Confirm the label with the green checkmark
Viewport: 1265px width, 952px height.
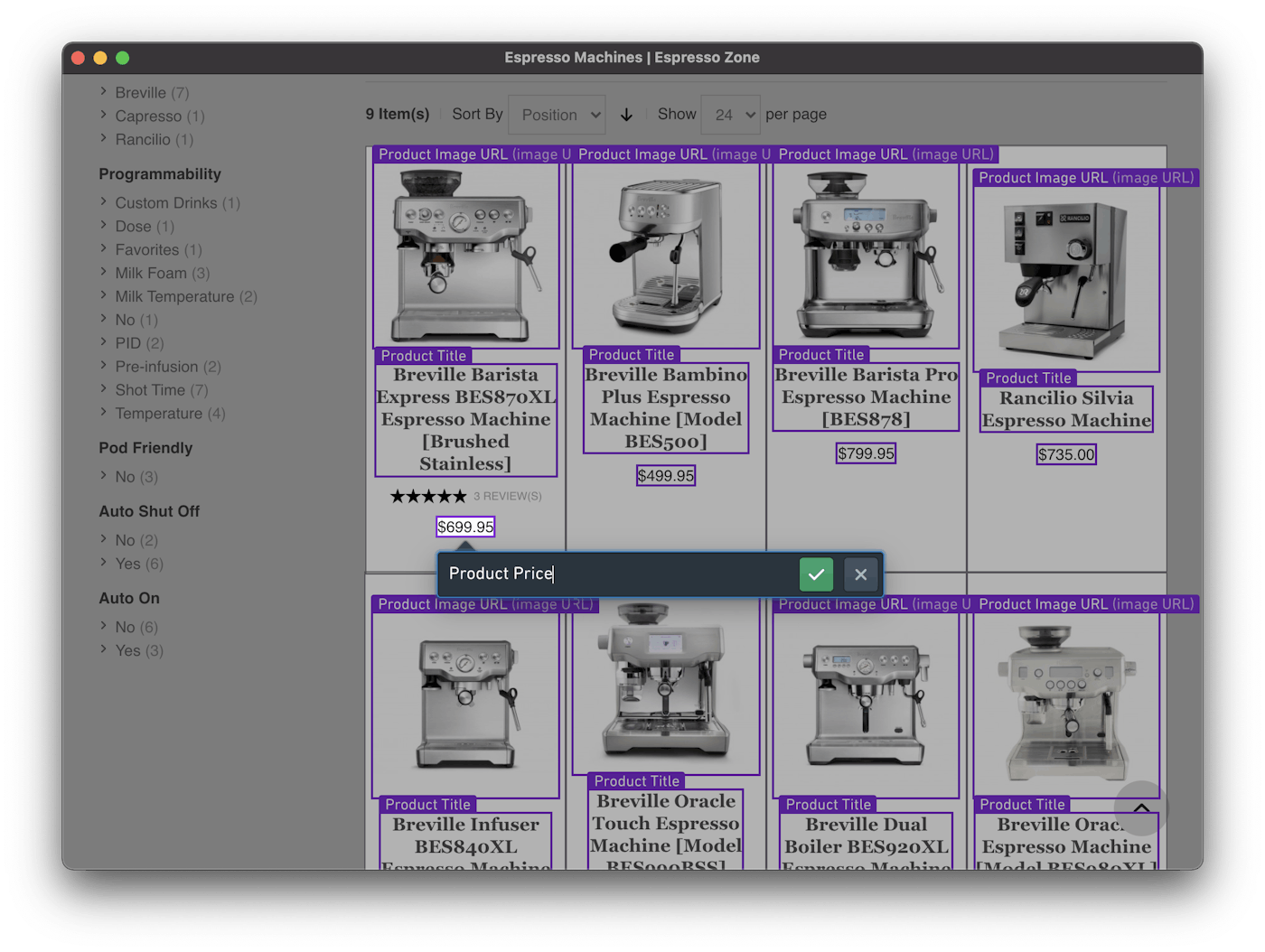tap(816, 574)
